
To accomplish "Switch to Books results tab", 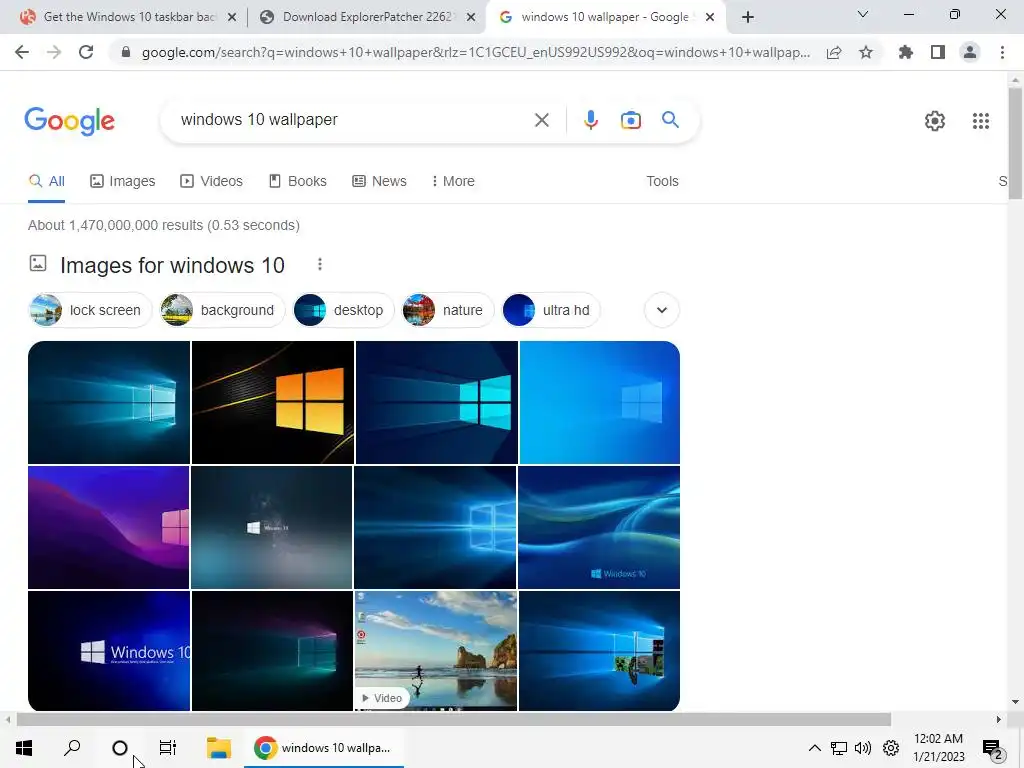I will [x=298, y=181].
